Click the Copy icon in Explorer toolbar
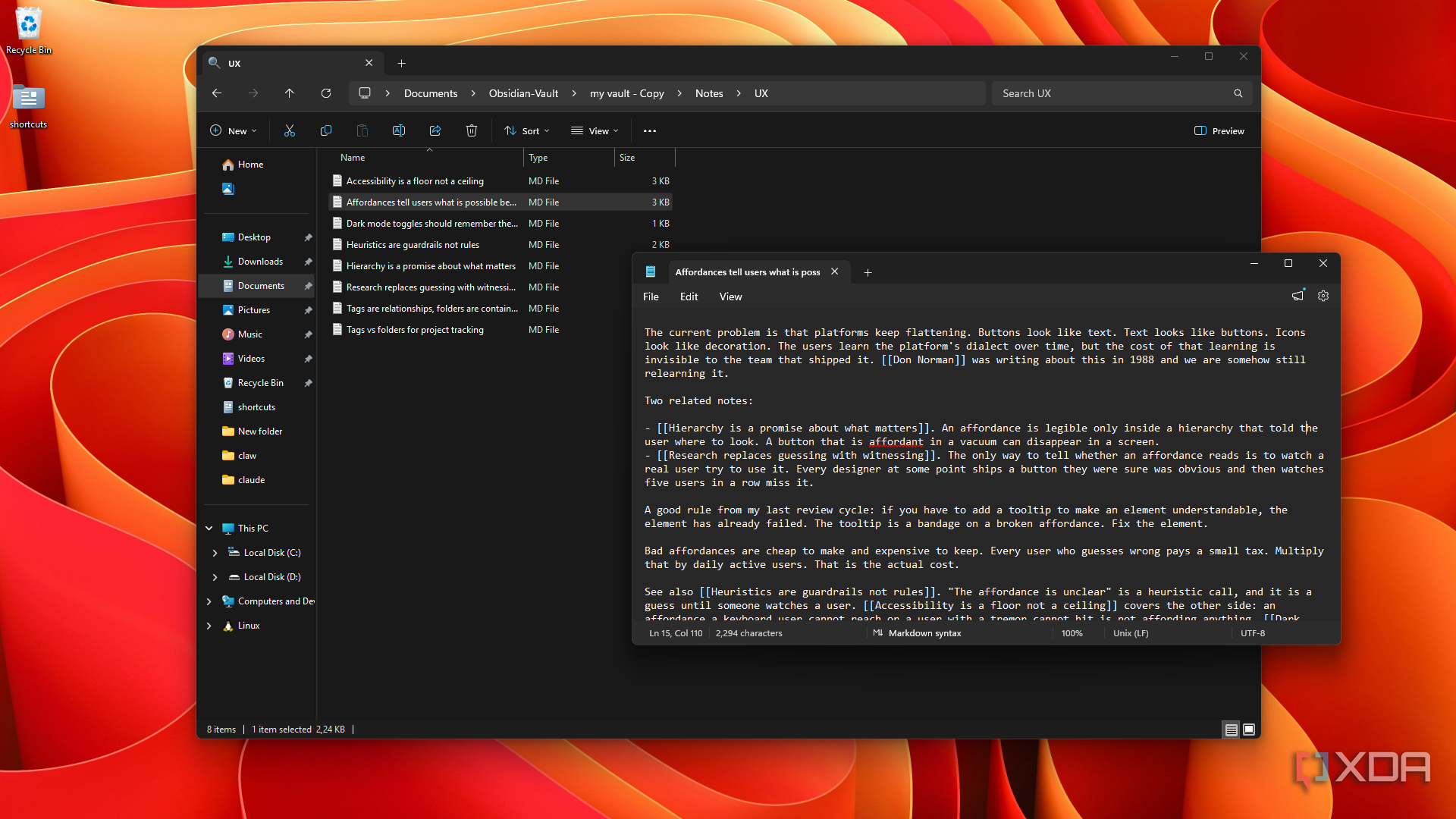 pyautogui.click(x=326, y=130)
